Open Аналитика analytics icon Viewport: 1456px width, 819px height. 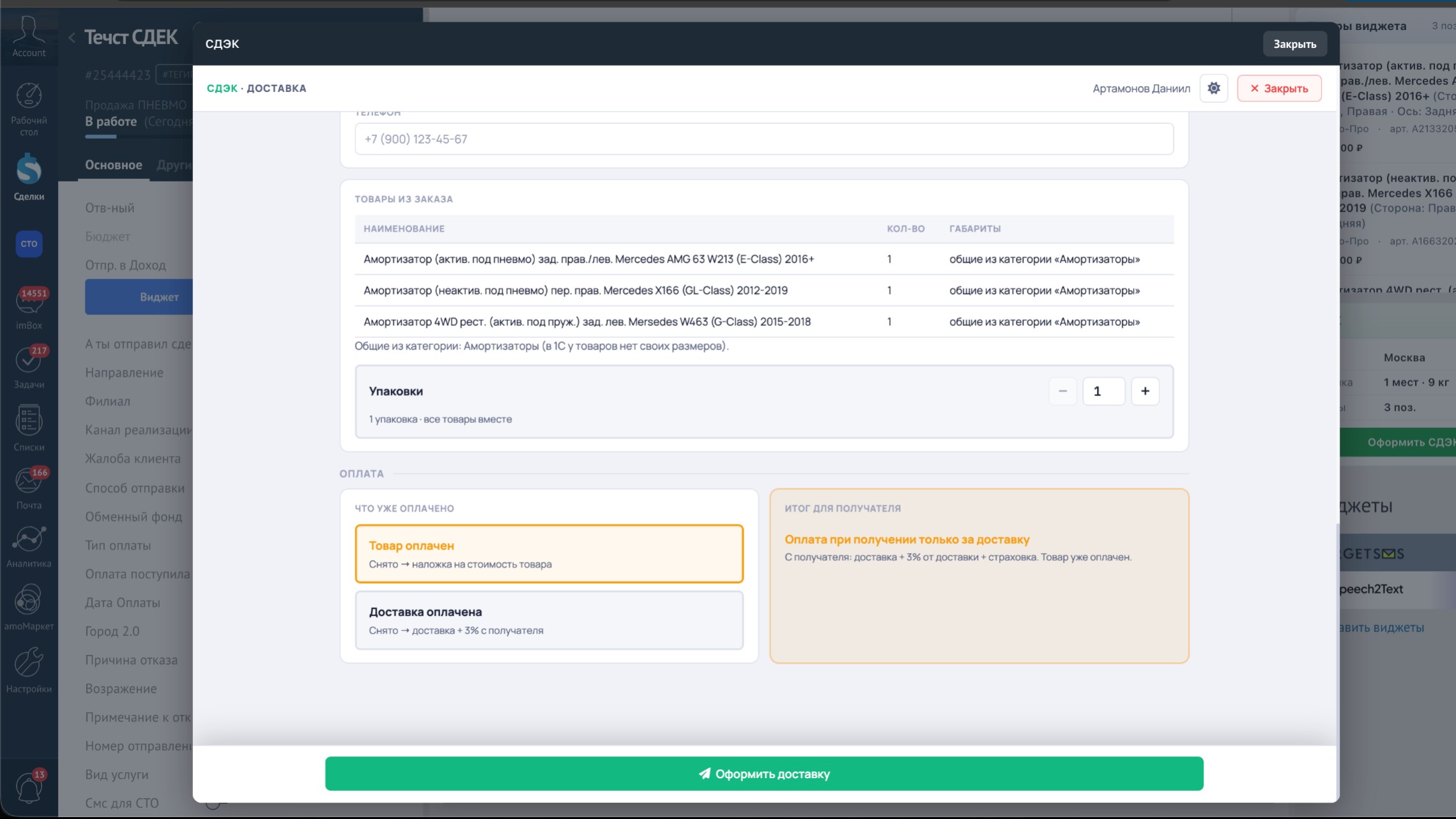[29, 547]
